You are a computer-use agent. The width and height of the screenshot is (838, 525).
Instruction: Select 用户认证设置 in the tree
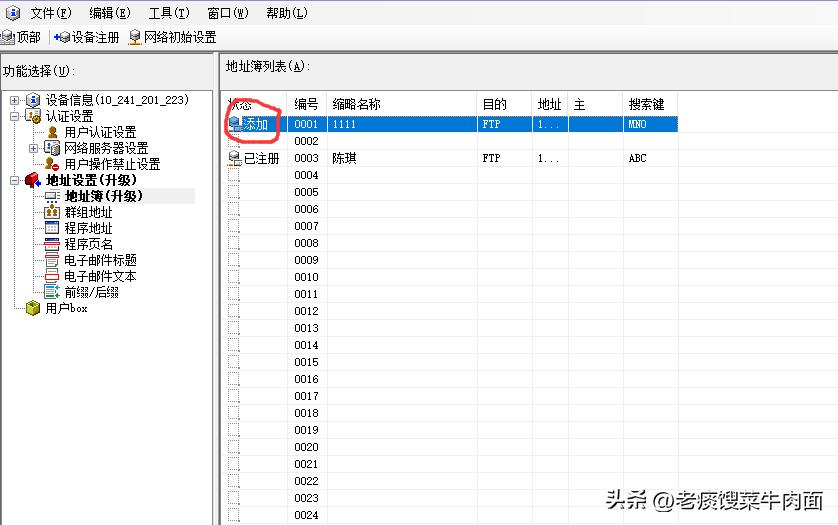click(x=100, y=132)
